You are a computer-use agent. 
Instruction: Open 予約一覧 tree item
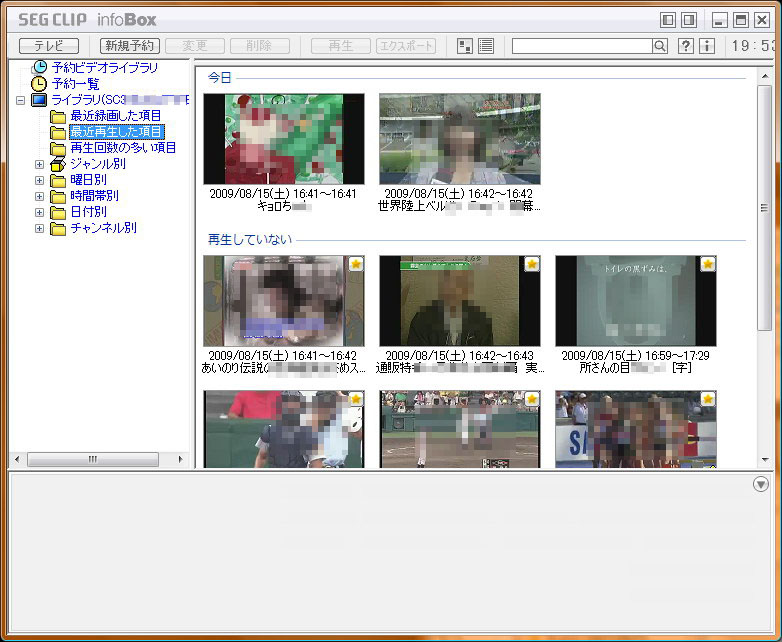pos(76,83)
